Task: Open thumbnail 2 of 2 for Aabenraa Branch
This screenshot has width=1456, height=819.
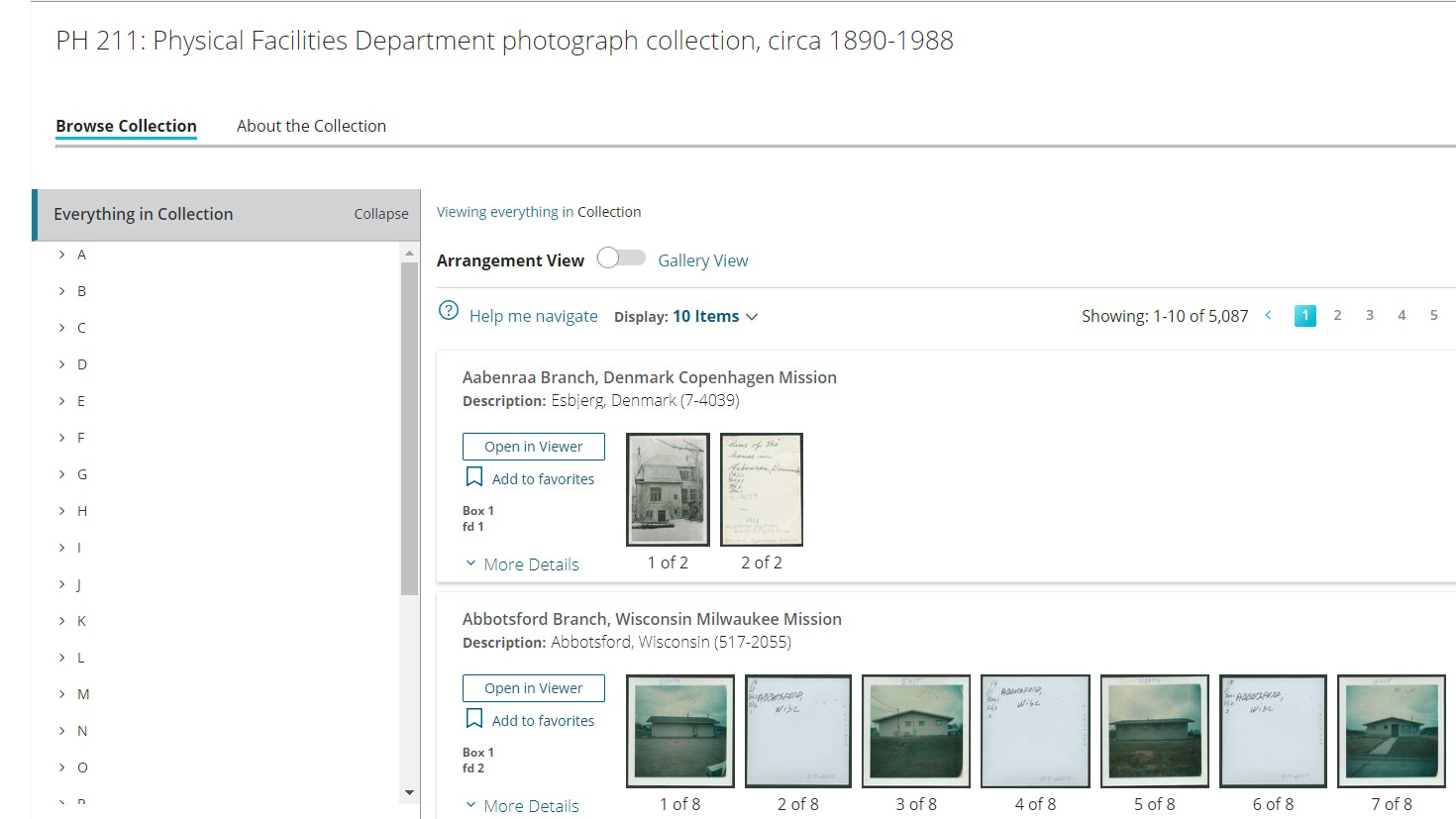Action: pos(761,489)
